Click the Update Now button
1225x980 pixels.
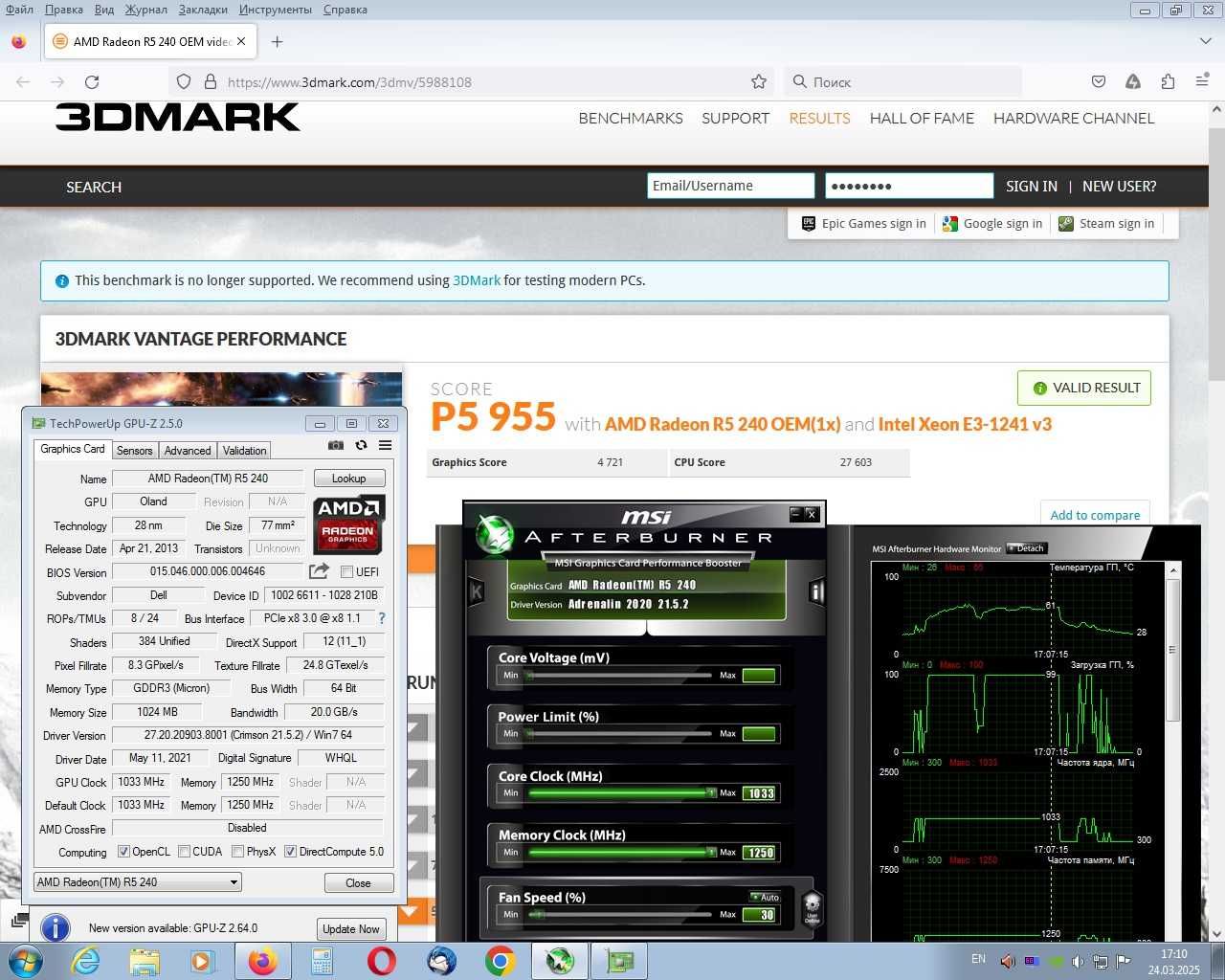pyautogui.click(x=351, y=929)
